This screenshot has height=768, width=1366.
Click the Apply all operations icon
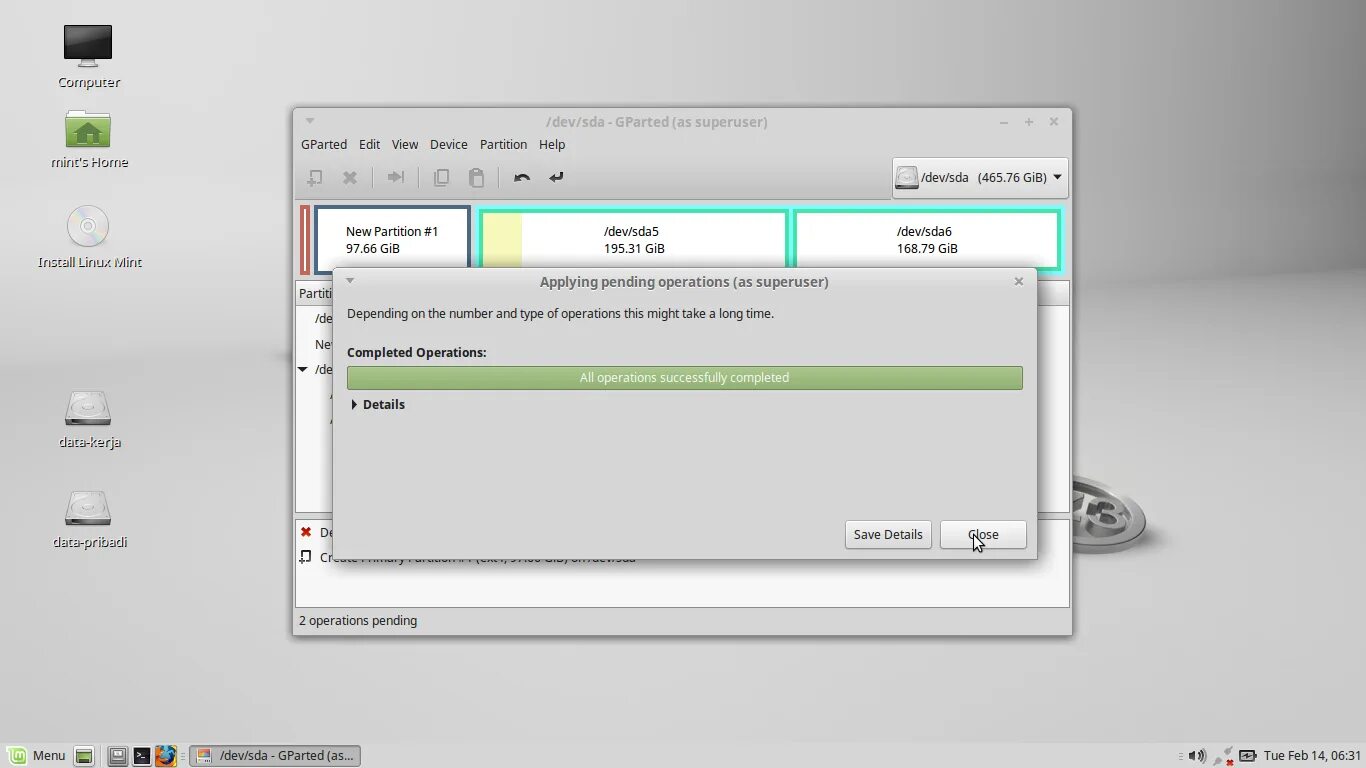coord(556,177)
